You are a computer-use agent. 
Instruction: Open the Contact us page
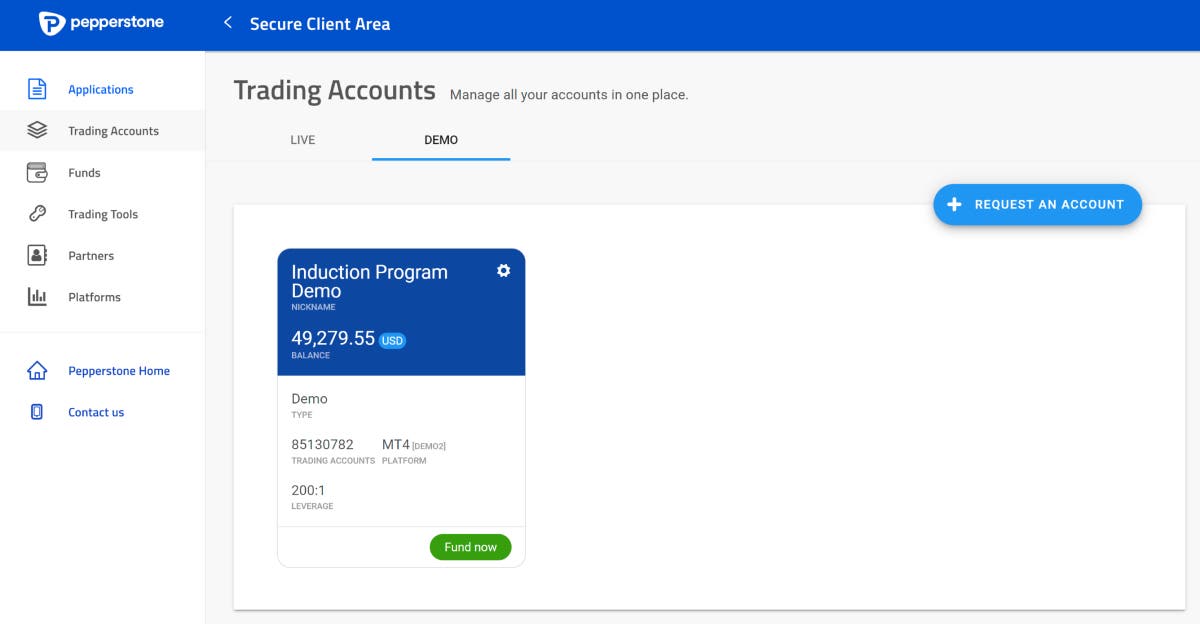click(95, 411)
